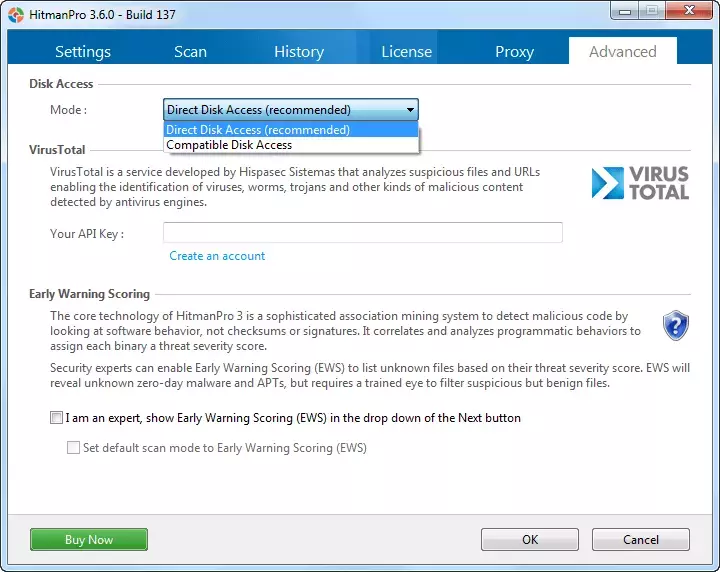Click the 'VirusTotal' section heading
The image size is (720, 572).
57,150
